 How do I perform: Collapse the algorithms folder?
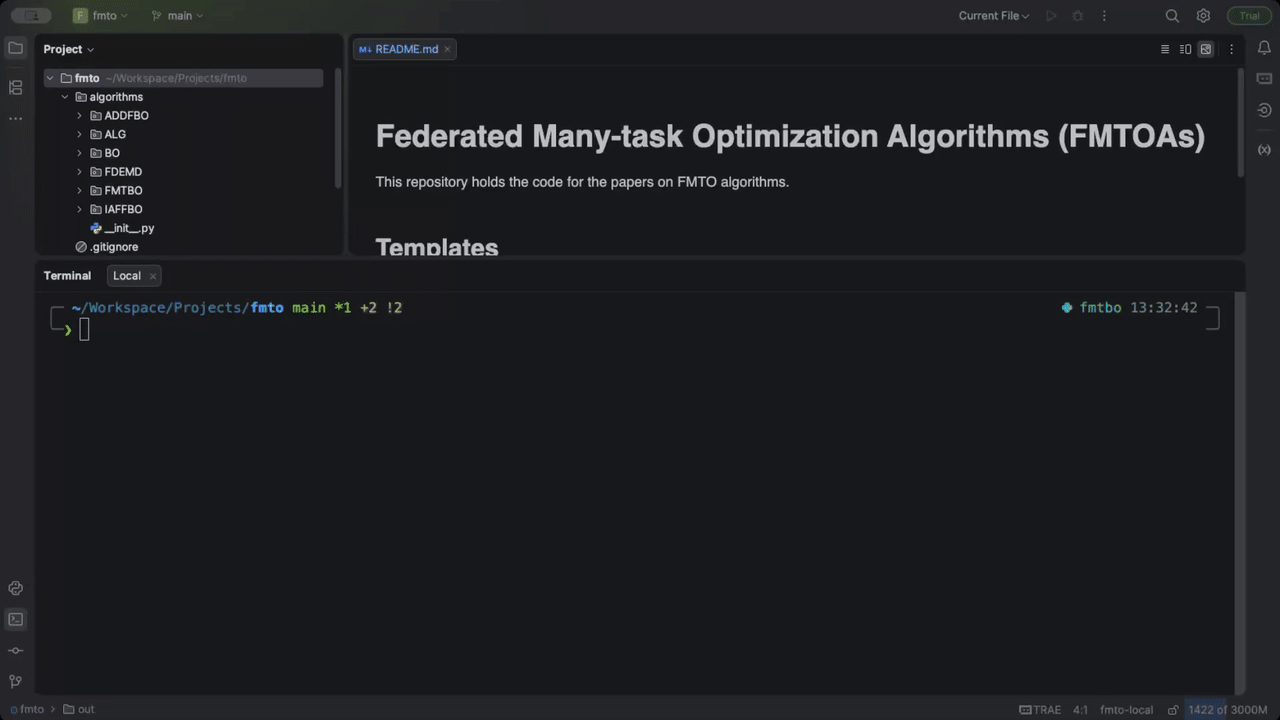65,96
